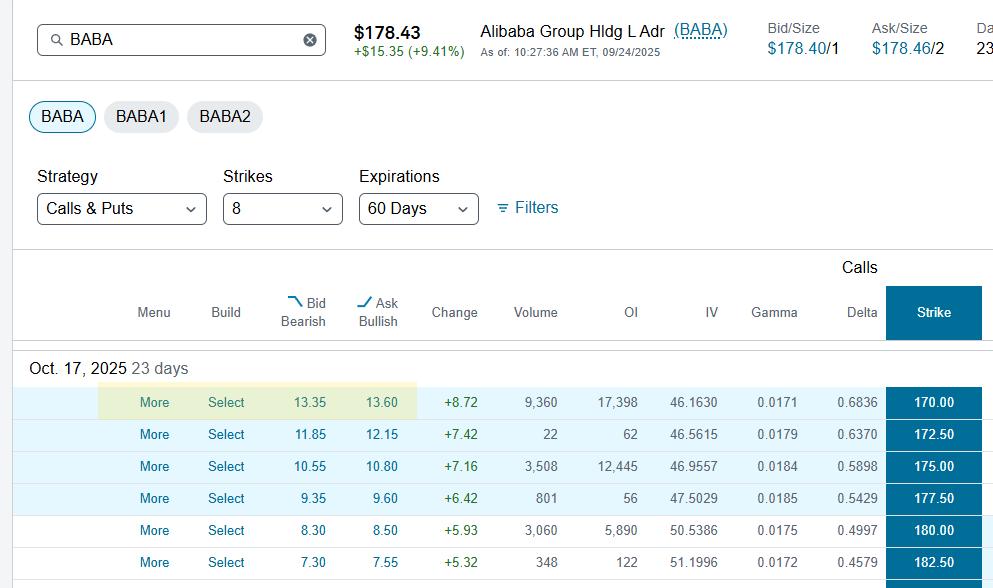Image resolution: width=993 pixels, height=588 pixels.
Task: Click Select for the 182.50 strike
Action: [x=226, y=563]
